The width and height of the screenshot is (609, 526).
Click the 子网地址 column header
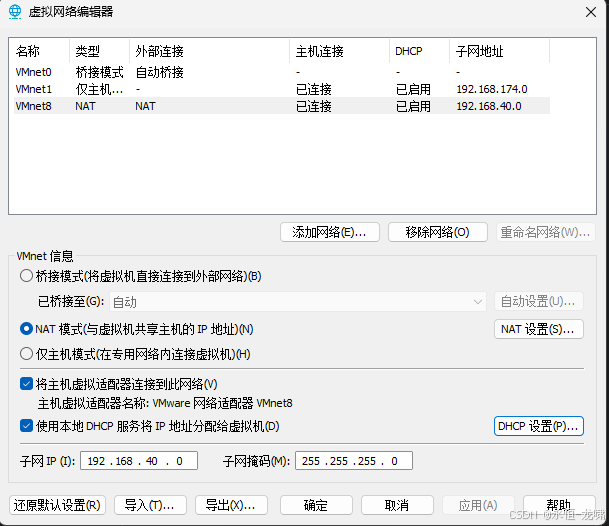coord(499,51)
